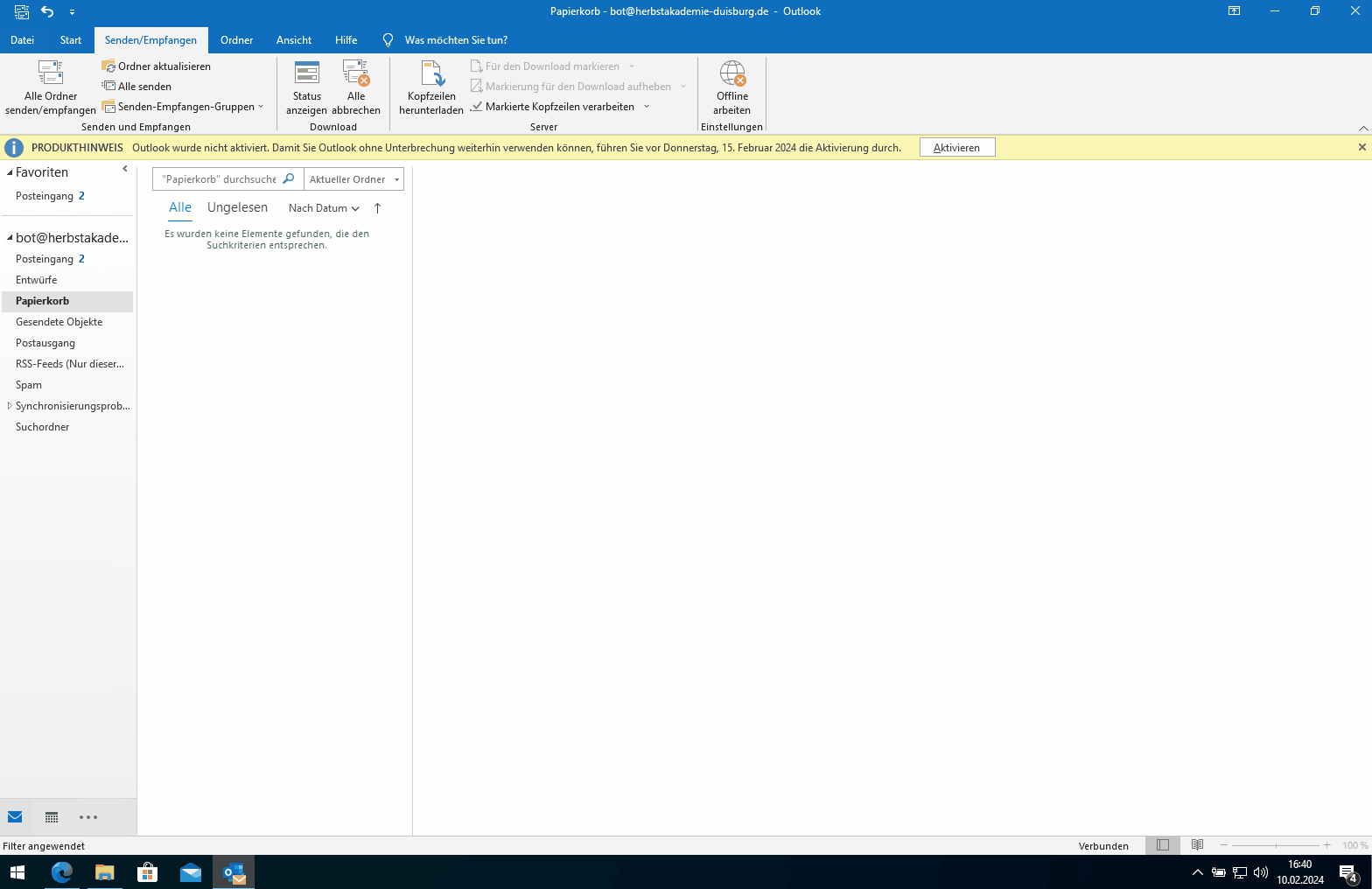This screenshot has height=889, width=1372.
Task: Click zoom in plus button
Action: [x=1327, y=845]
